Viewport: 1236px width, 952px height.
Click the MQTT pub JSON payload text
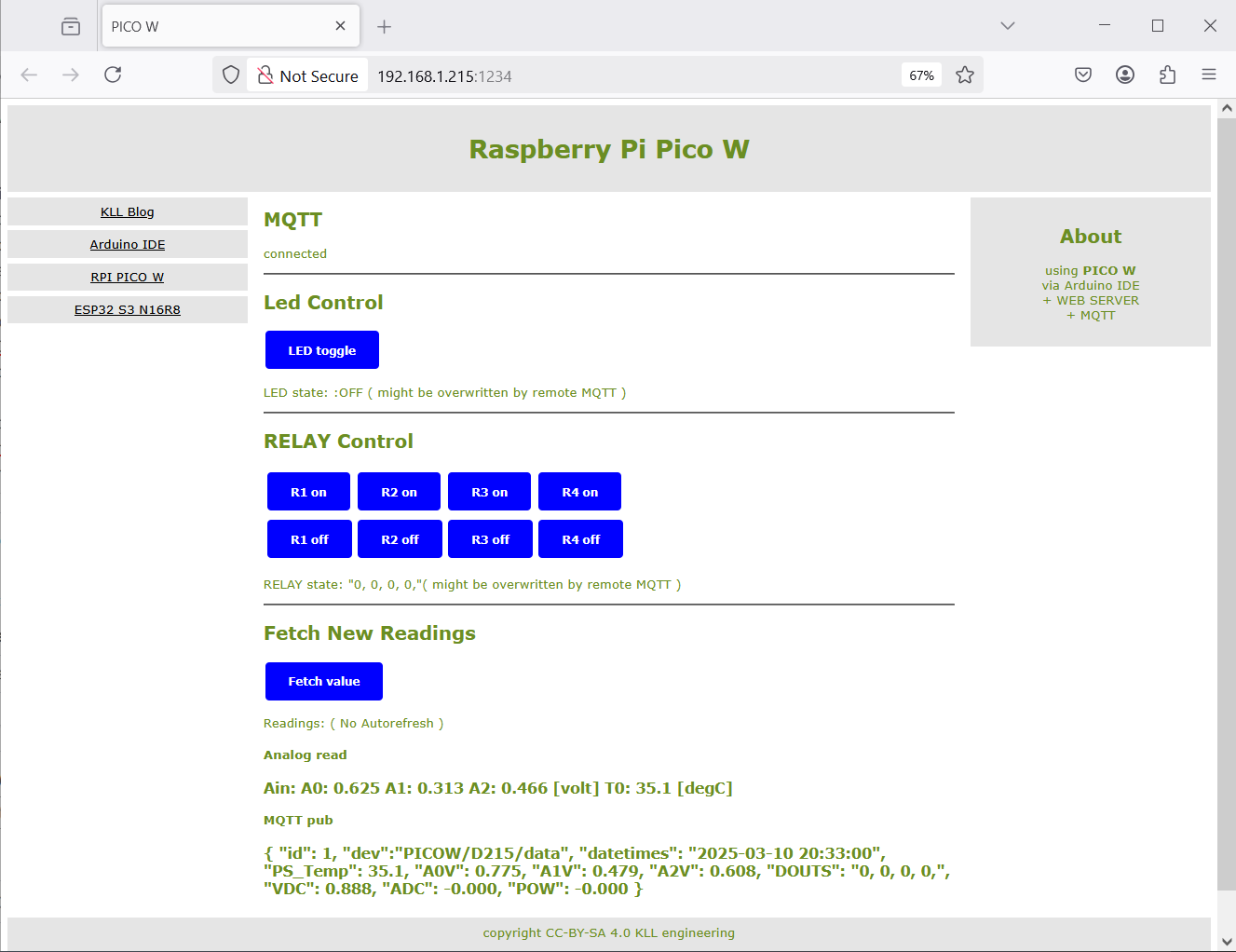tap(606, 871)
